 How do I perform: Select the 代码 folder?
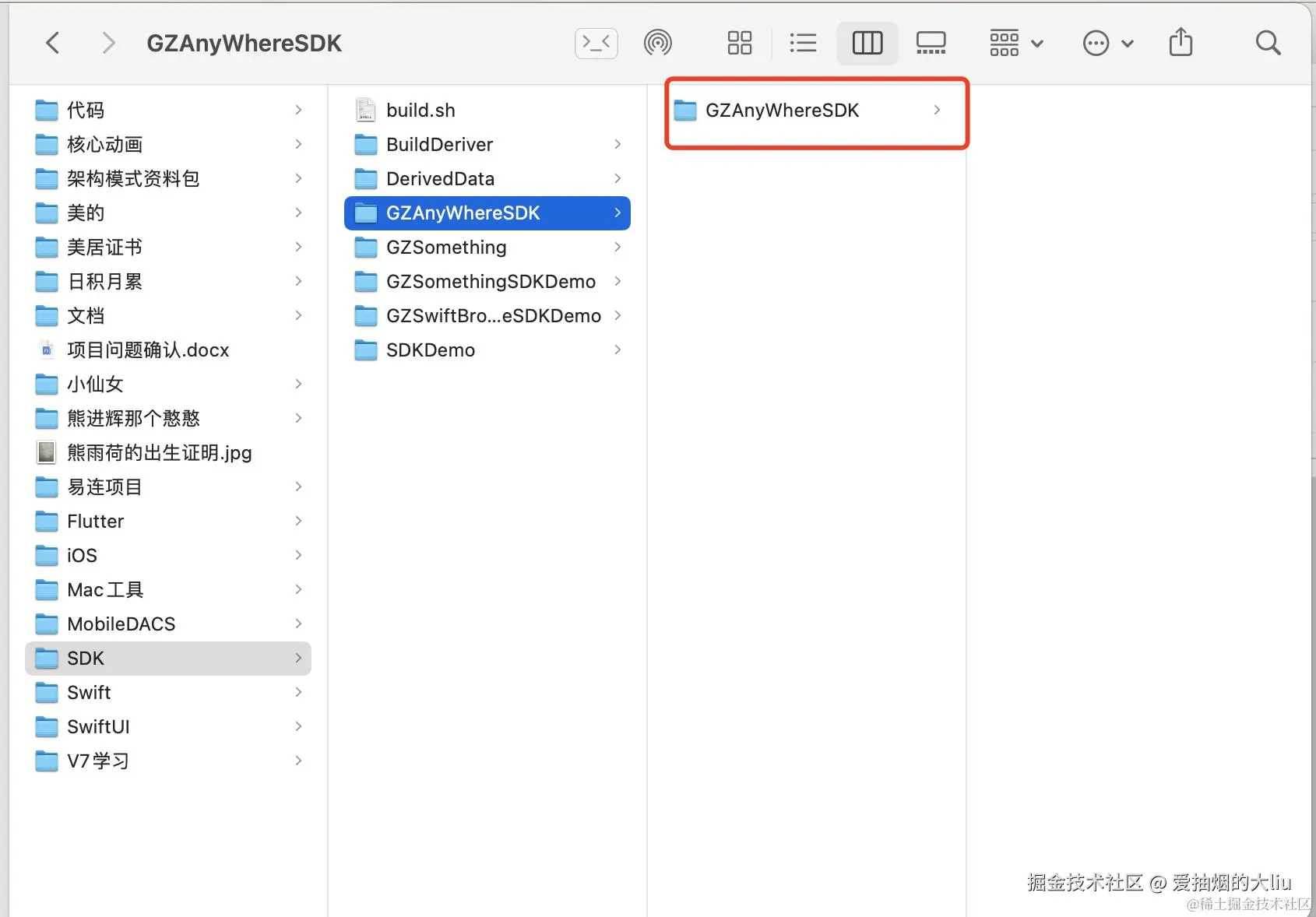point(168,111)
